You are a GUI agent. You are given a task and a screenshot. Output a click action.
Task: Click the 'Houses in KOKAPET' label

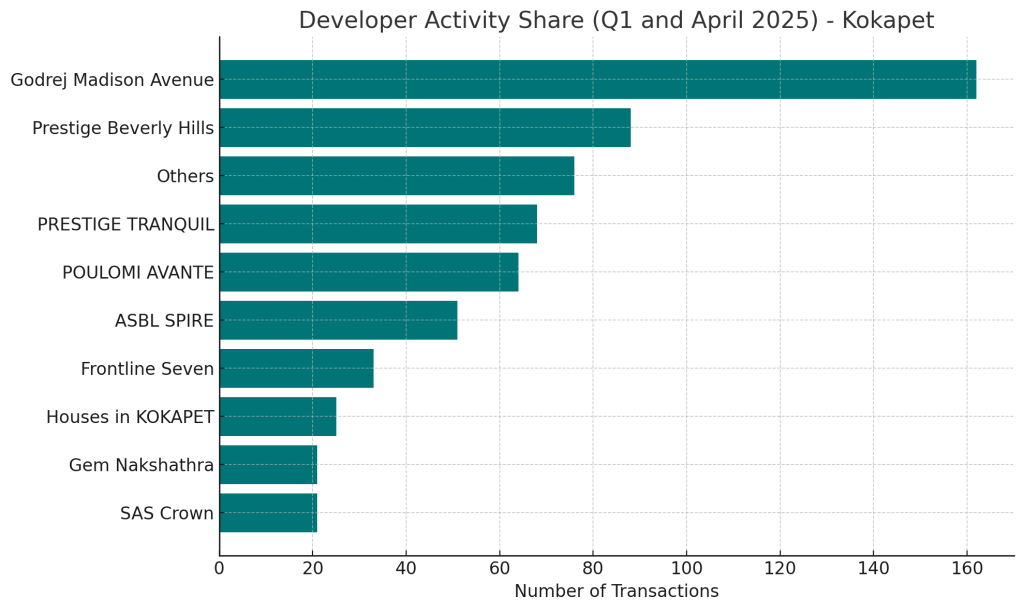130,417
